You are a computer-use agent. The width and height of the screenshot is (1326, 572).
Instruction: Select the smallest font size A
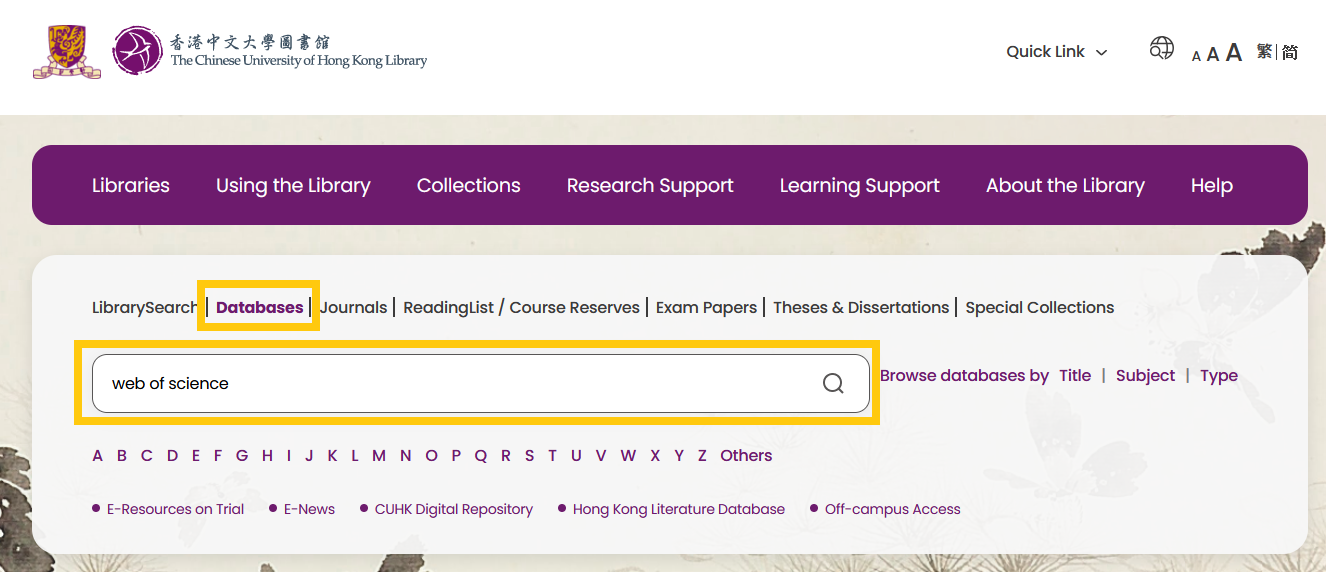(1196, 57)
